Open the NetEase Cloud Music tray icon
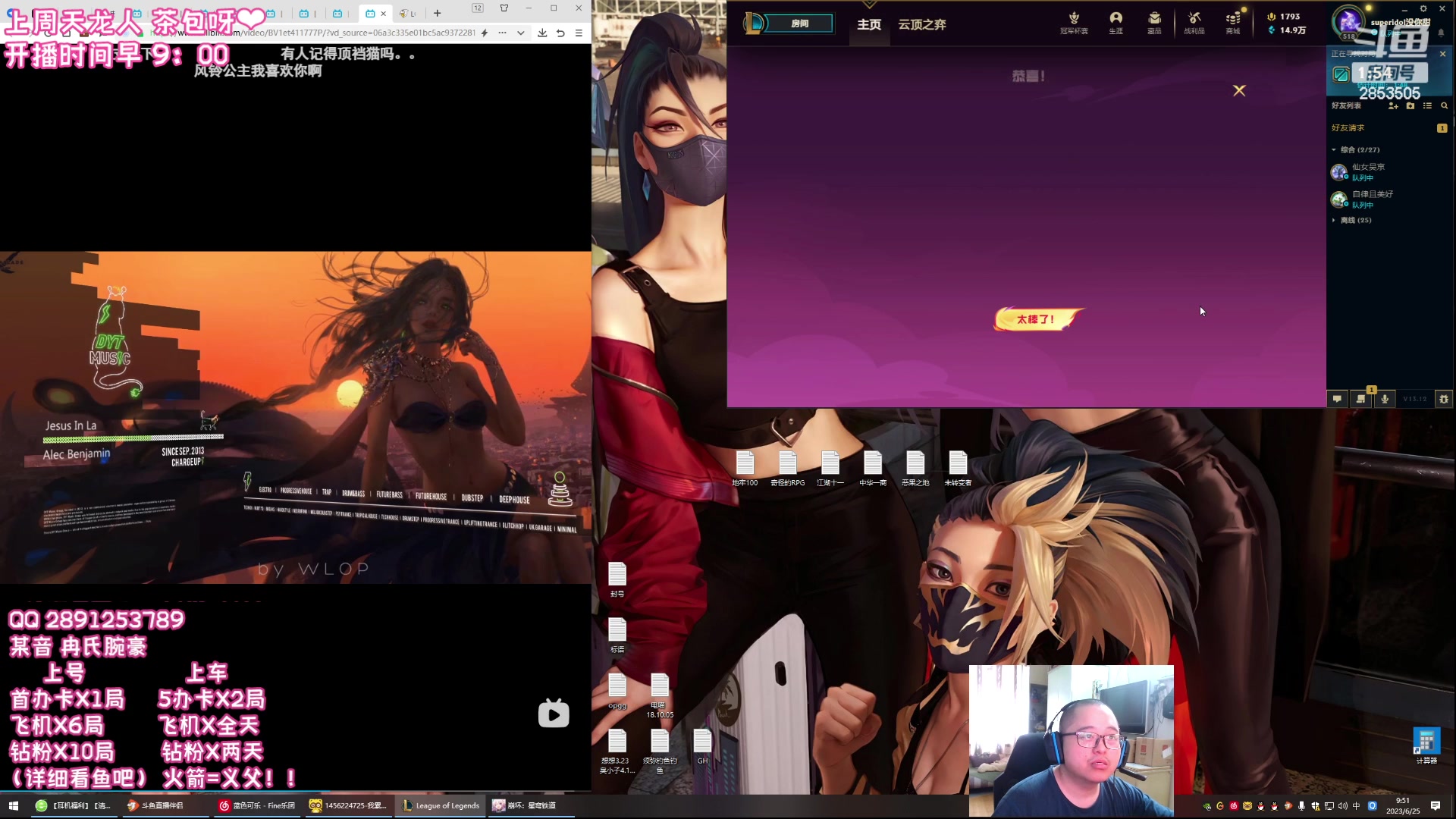The height and width of the screenshot is (819, 1456). point(1234,806)
